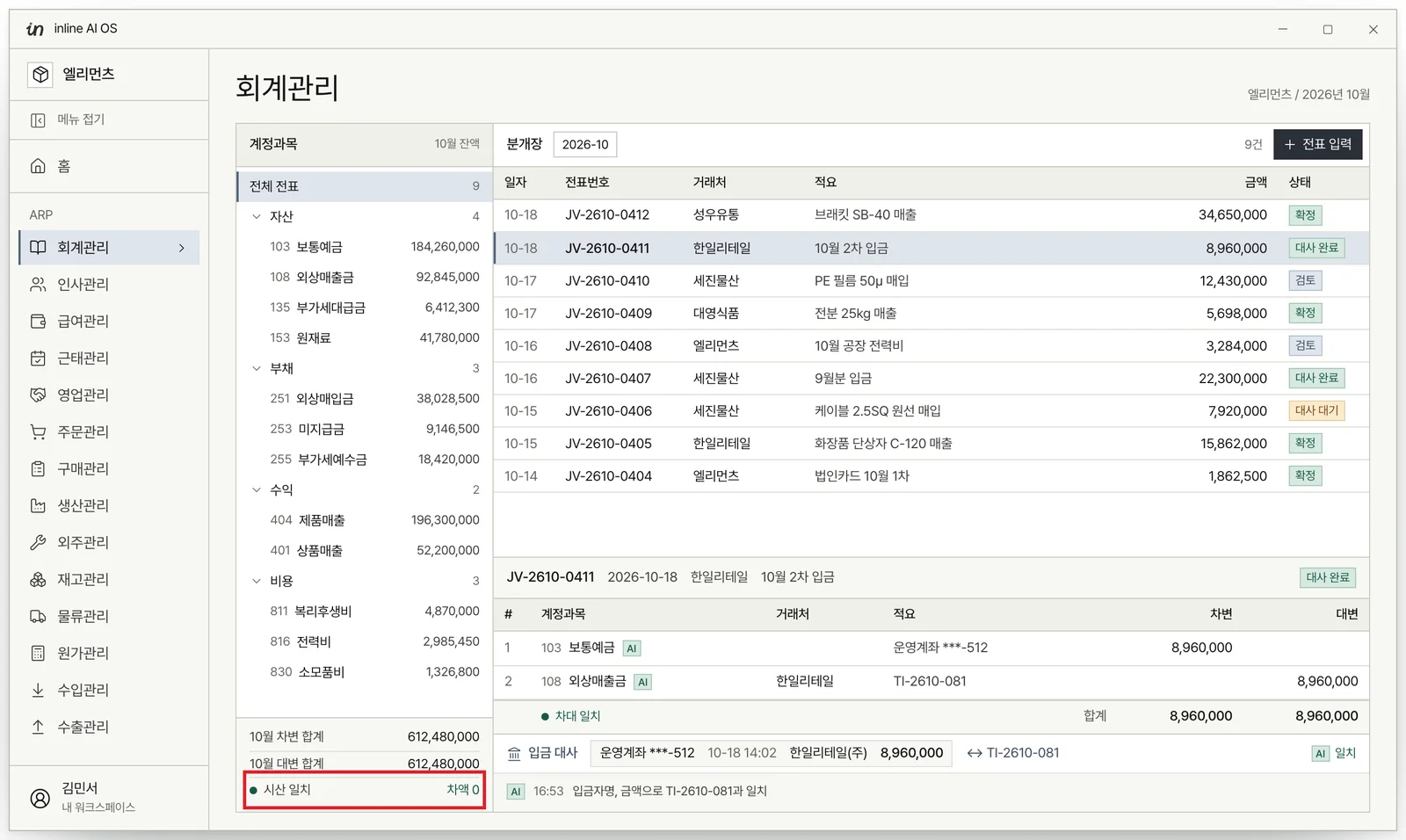
Task: Click the 대사 대기 status badge
Action: coord(1316,410)
